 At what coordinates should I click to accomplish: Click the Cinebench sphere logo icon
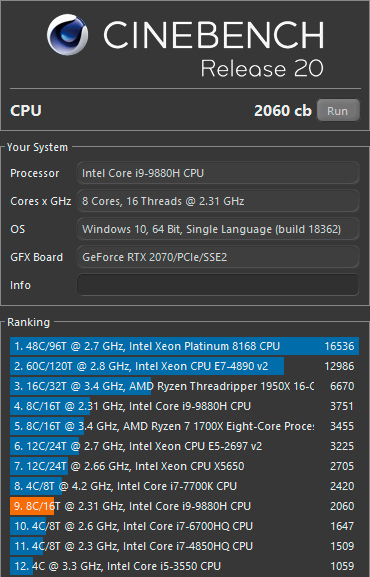coord(67,35)
